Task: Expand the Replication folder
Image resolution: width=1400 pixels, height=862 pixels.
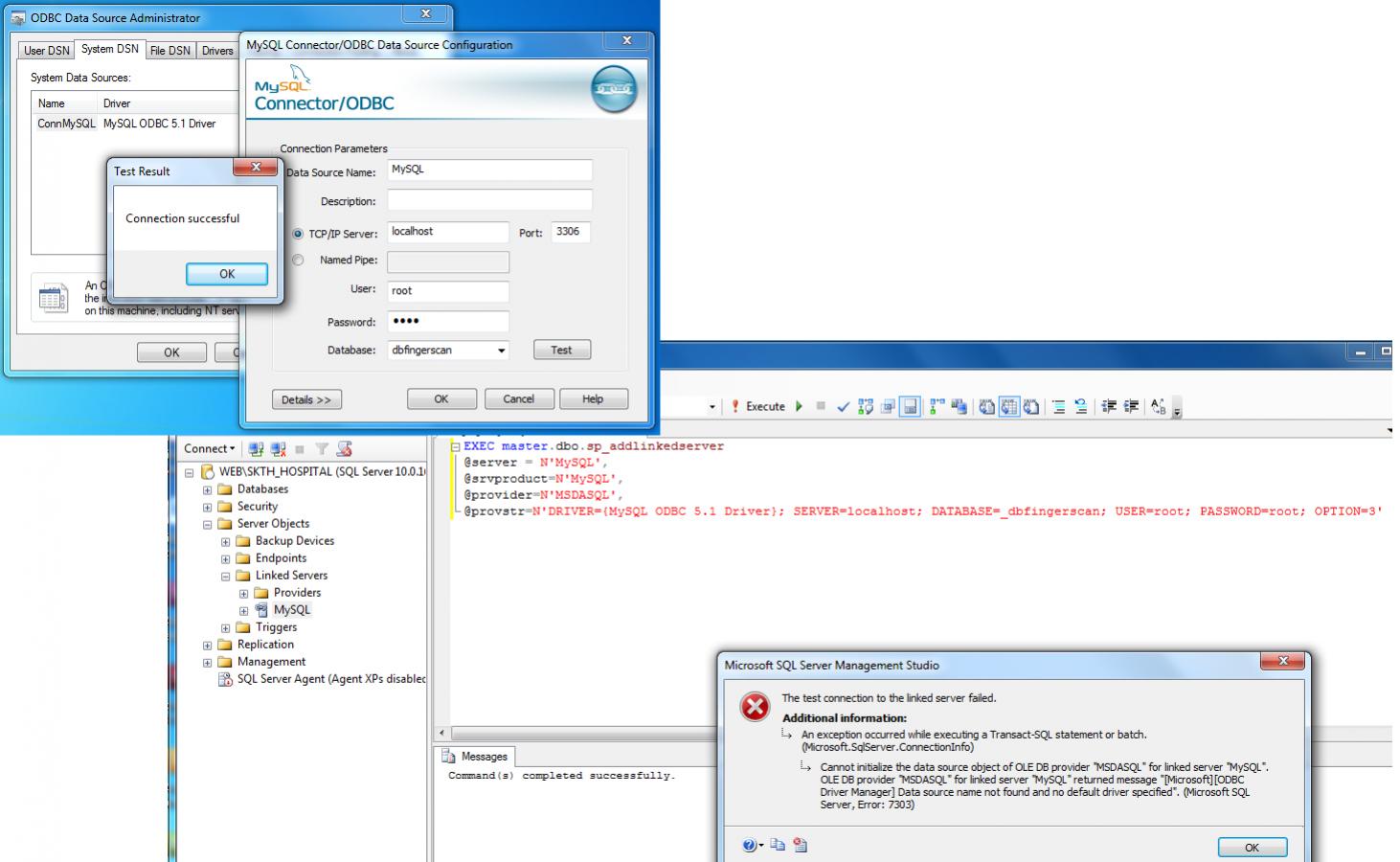Action: pyautogui.click(x=207, y=645)
